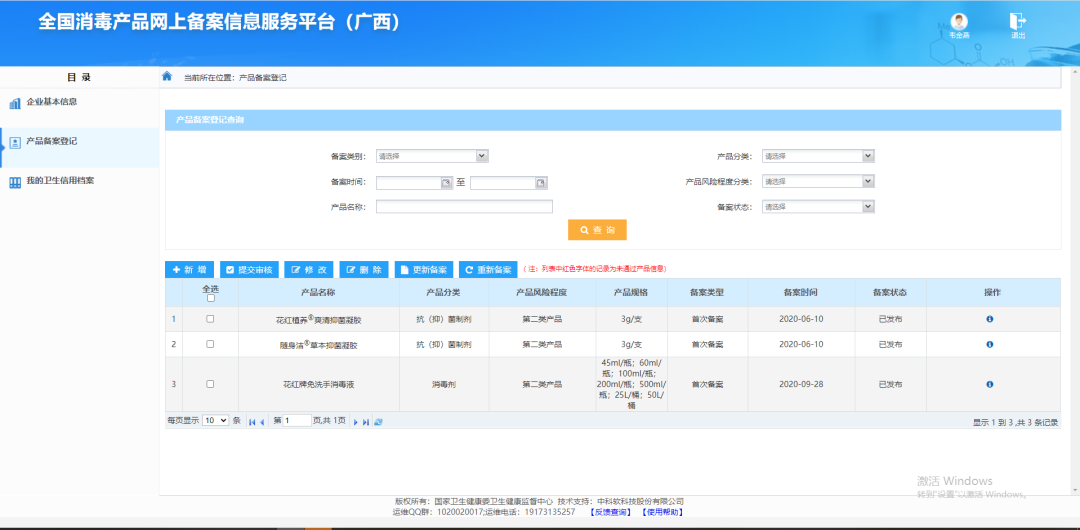Open calendar picker for start date
This screenshot has width=1080, height=530.
446,183
